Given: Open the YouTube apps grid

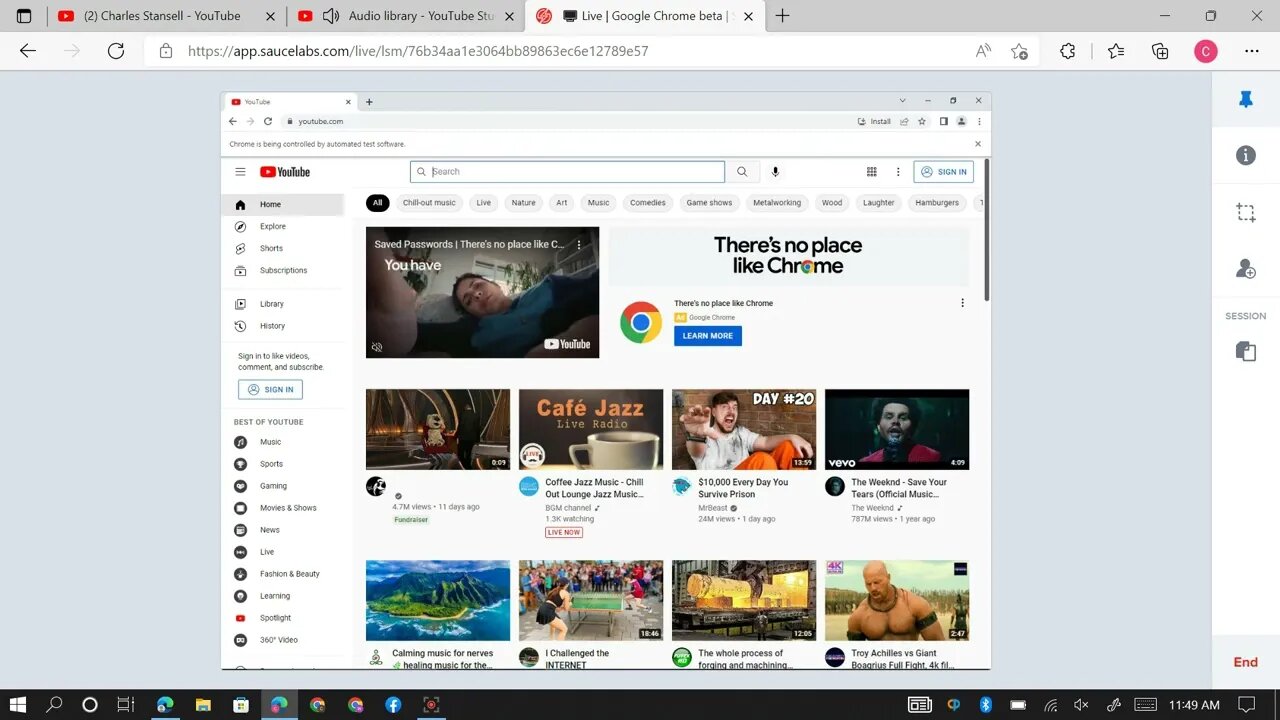Looking at the screenshot, I should [x=872, y=172].
